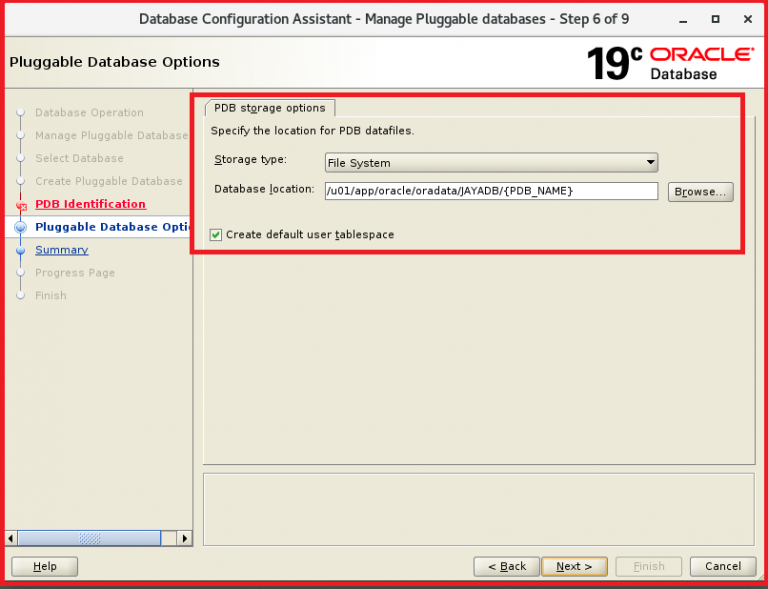Click the sidebar scroll right arrow
The height and width of the screenshot is (589, 768).
pos(184,538)
